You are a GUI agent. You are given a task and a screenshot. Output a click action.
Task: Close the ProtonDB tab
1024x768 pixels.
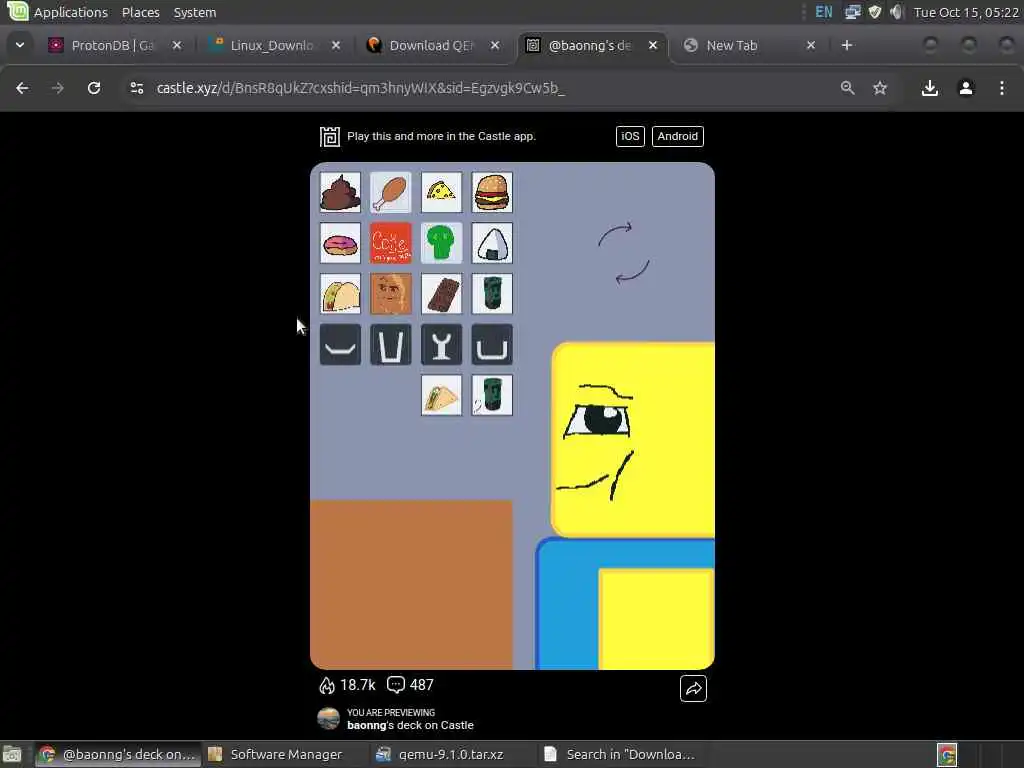(176, 46)
